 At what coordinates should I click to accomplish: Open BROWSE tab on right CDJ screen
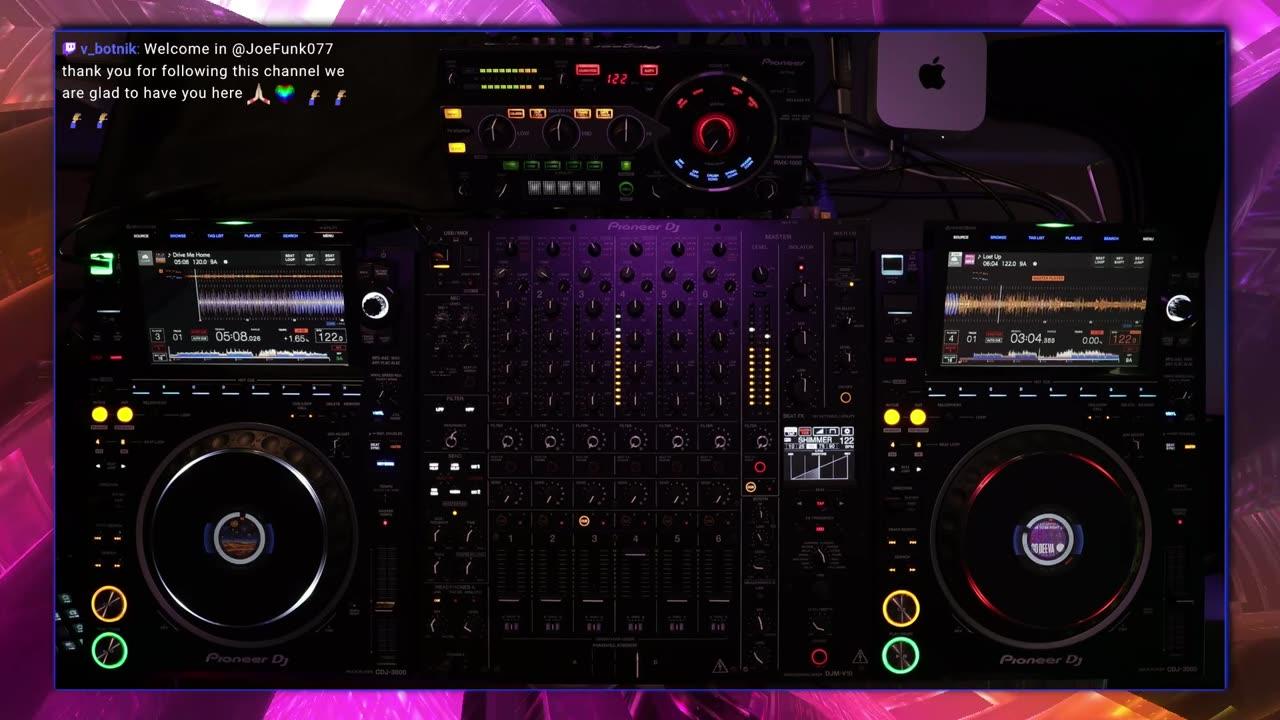998,238
